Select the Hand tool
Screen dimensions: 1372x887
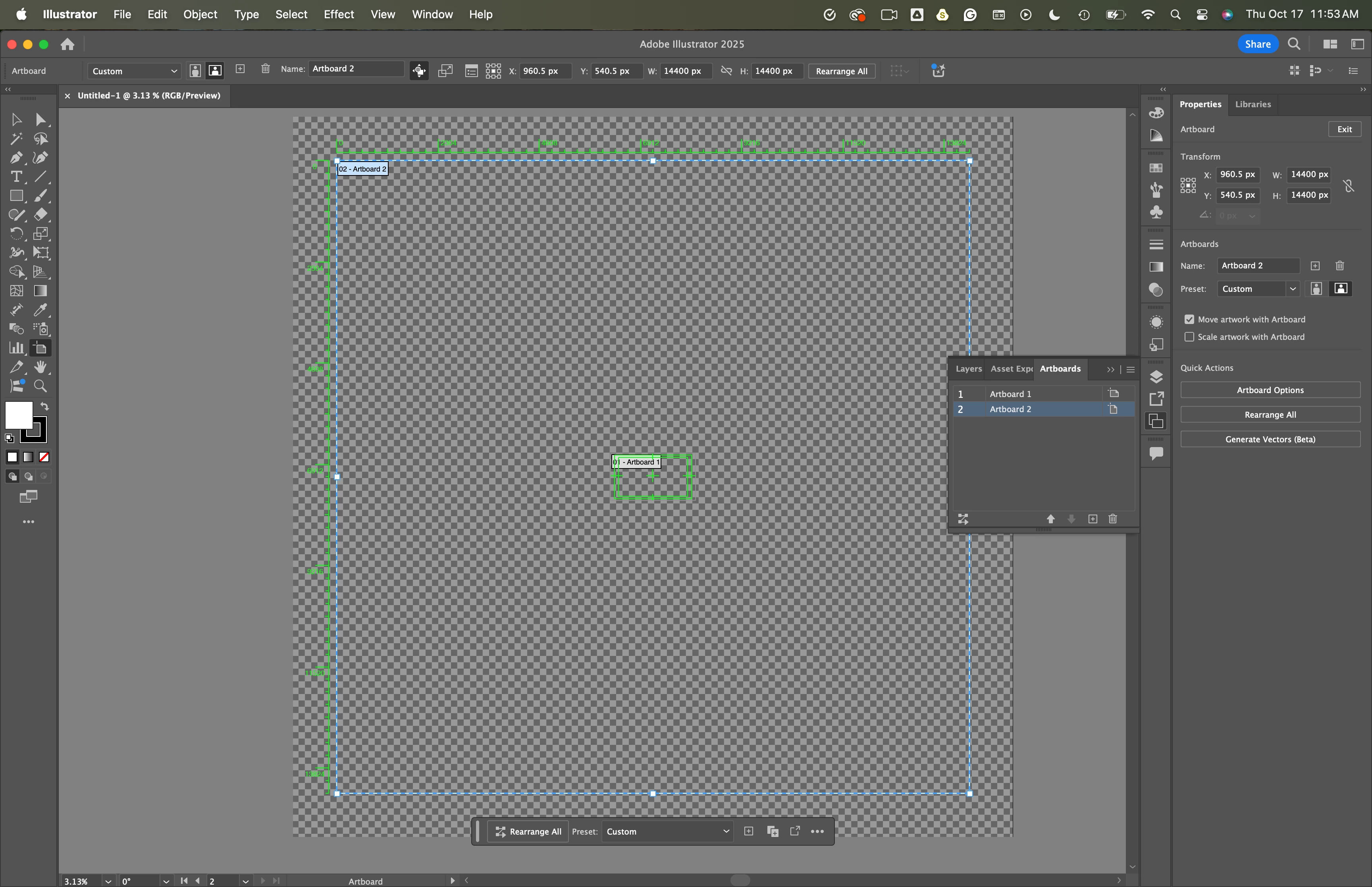(x=40, y=367)
